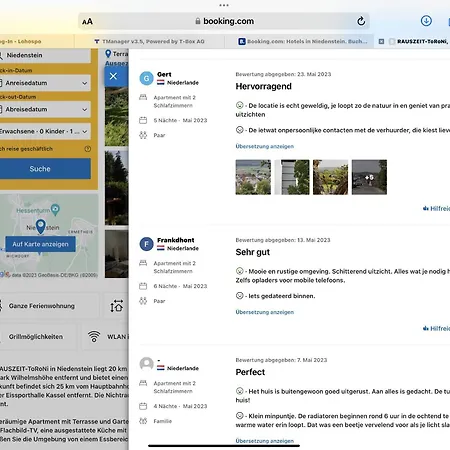This screenshot has height=450, width=450.
Task: Open the Safari downloads icon
Action: click(426, 21)
